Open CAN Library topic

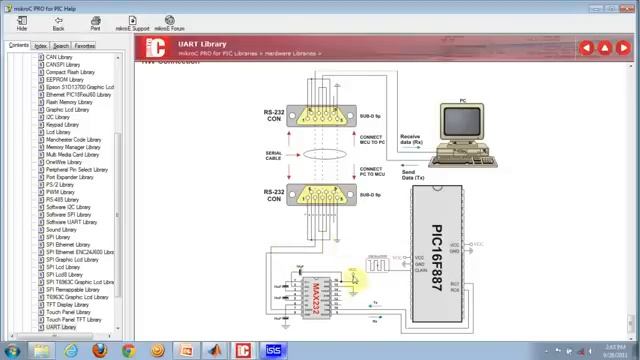[x=59, y=57]
